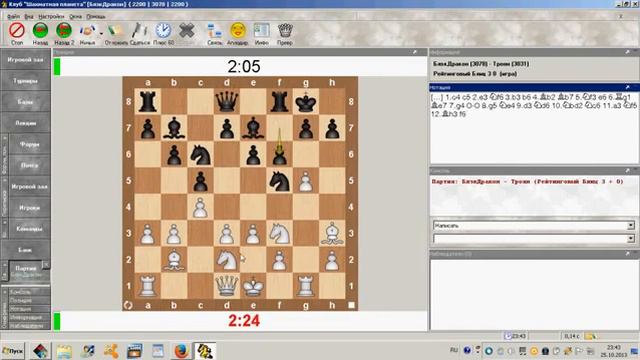
Task: Go to Турниры in the sidebar
Action: point(25,81)
